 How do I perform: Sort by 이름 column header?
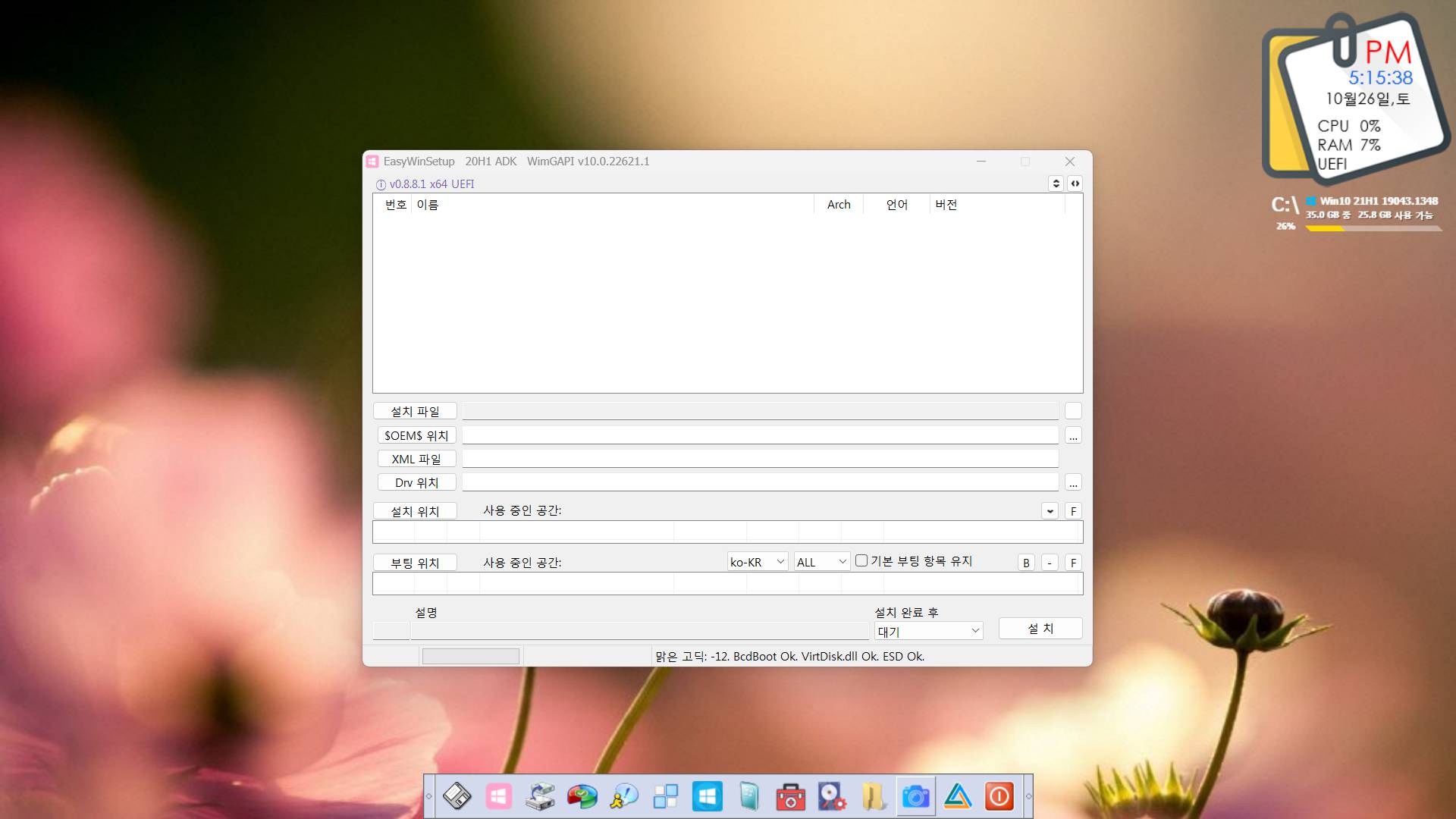coord(613,205)
